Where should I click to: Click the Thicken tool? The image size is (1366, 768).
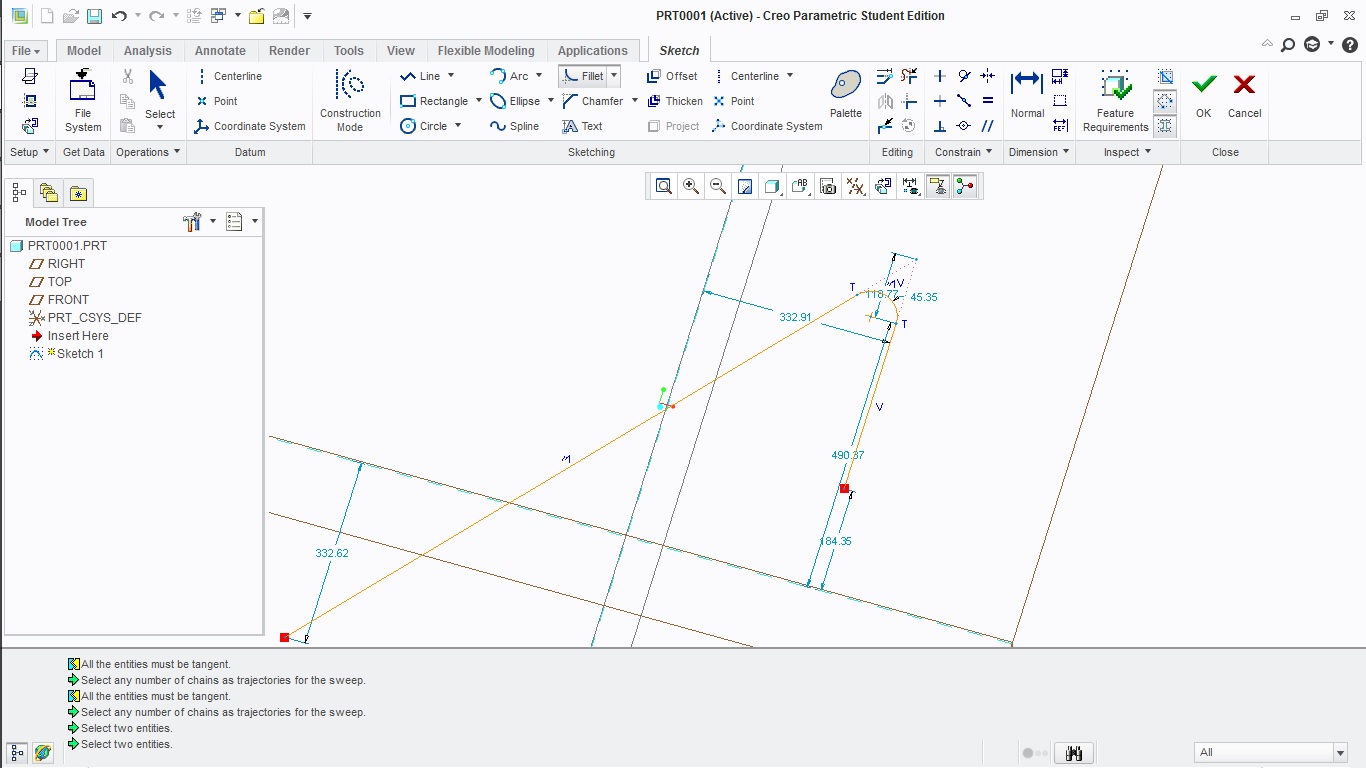[675, 101]
